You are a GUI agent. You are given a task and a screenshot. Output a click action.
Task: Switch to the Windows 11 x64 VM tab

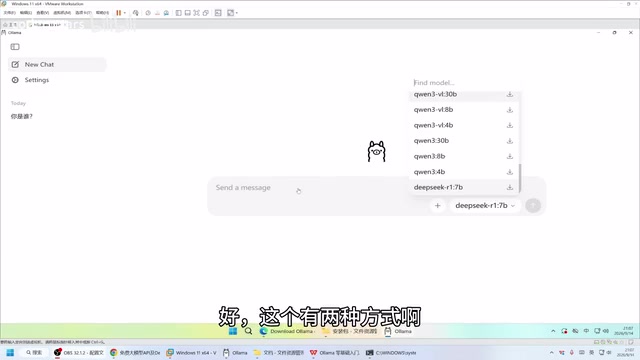point(47,25)
